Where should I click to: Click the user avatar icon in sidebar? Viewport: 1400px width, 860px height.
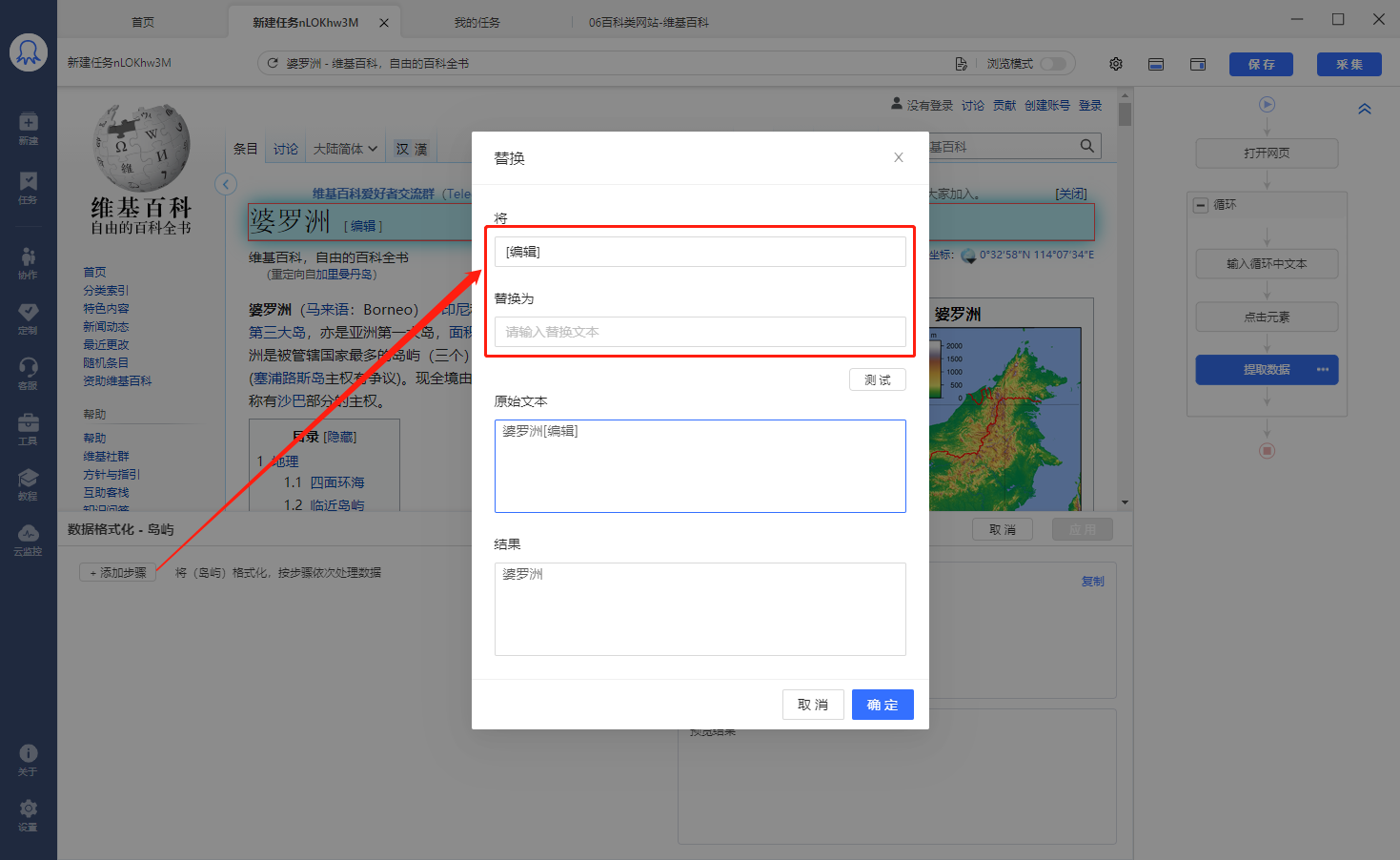29,52
